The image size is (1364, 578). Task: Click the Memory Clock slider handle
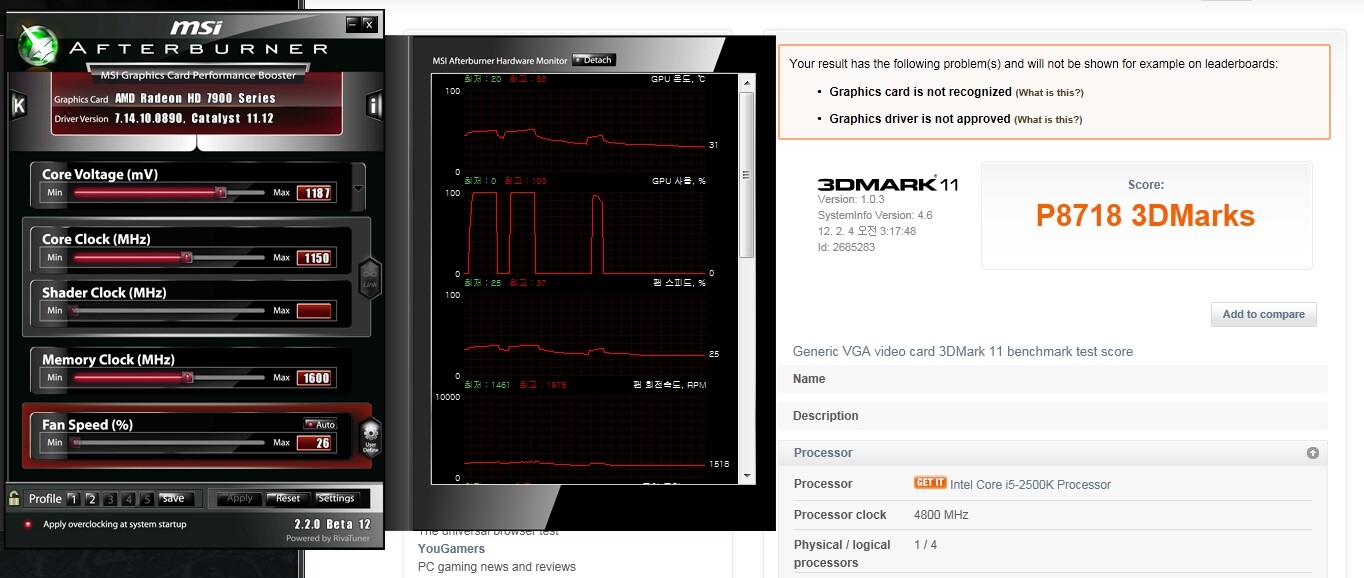188,378
